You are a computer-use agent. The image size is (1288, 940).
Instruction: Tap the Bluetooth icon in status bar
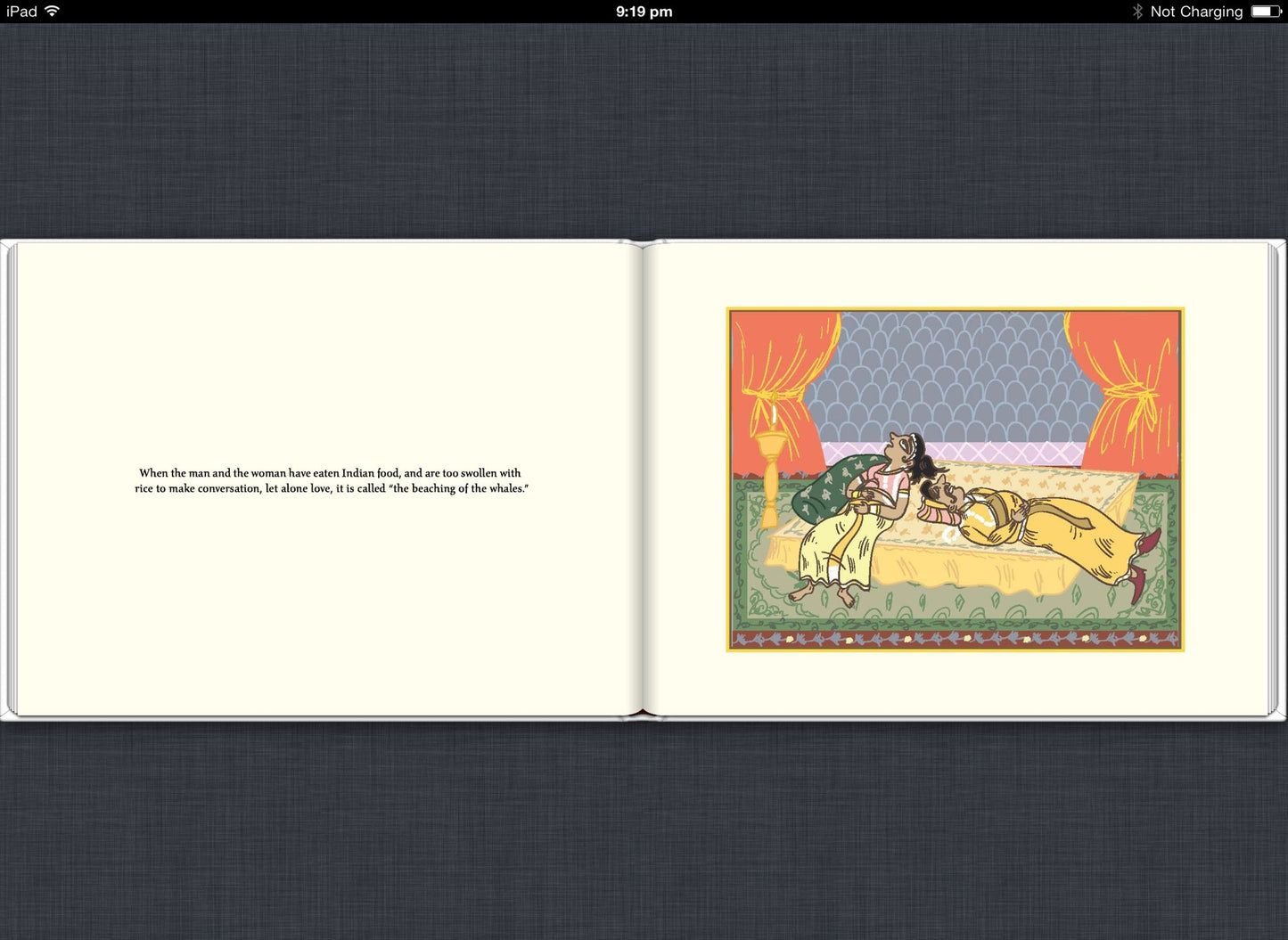point(1137,11)
